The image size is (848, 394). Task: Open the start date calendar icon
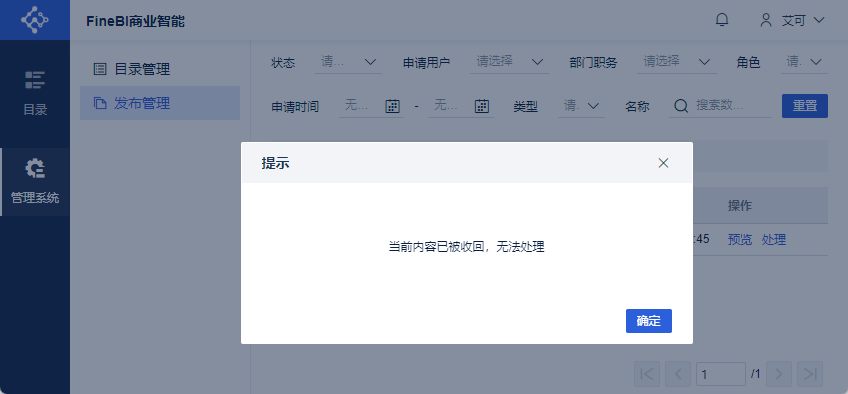point(392,106)
